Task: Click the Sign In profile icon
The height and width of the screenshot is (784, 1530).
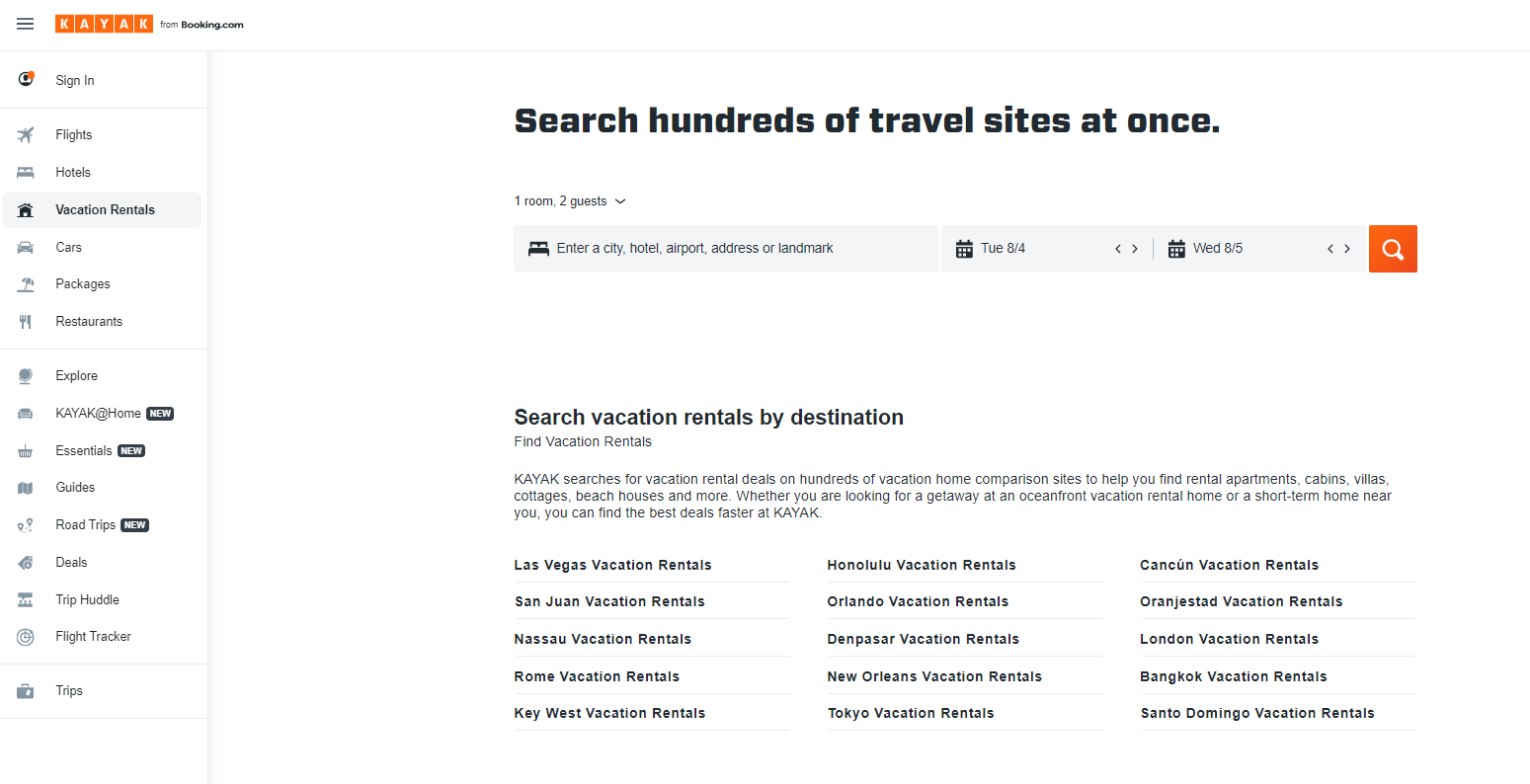Action: click(x=26, y=79)
